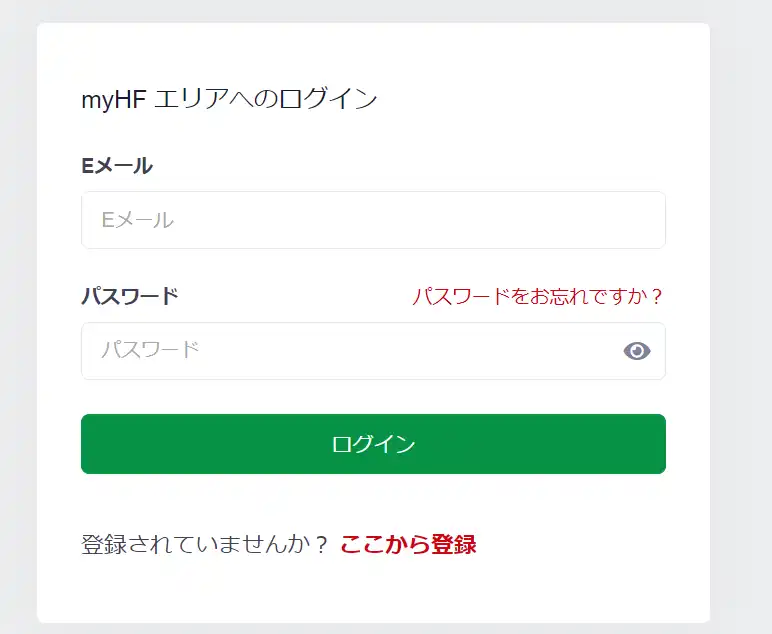Follow the ここから登録 registration link
Image resolution: width=772 pixels, height=634 pixels.
point(408,545)
